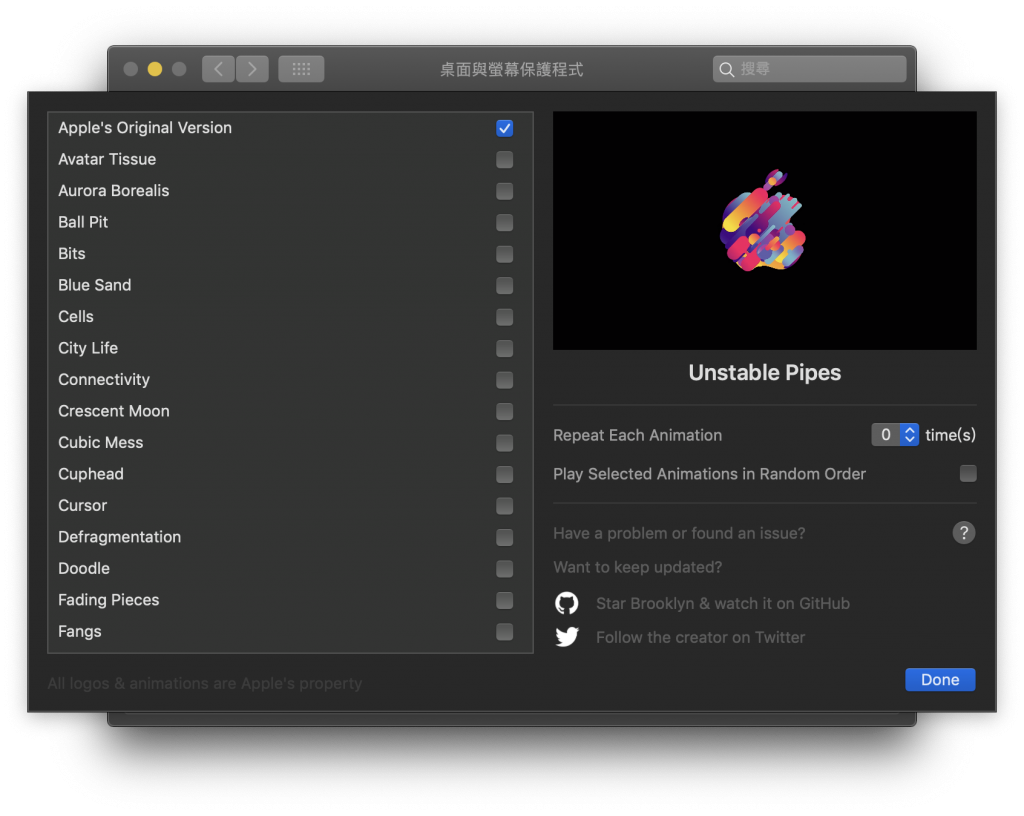Enable the Avatar Tissue animation checkbox
This screenshot has width=1024, height=816.
click(x=504, y=159)
